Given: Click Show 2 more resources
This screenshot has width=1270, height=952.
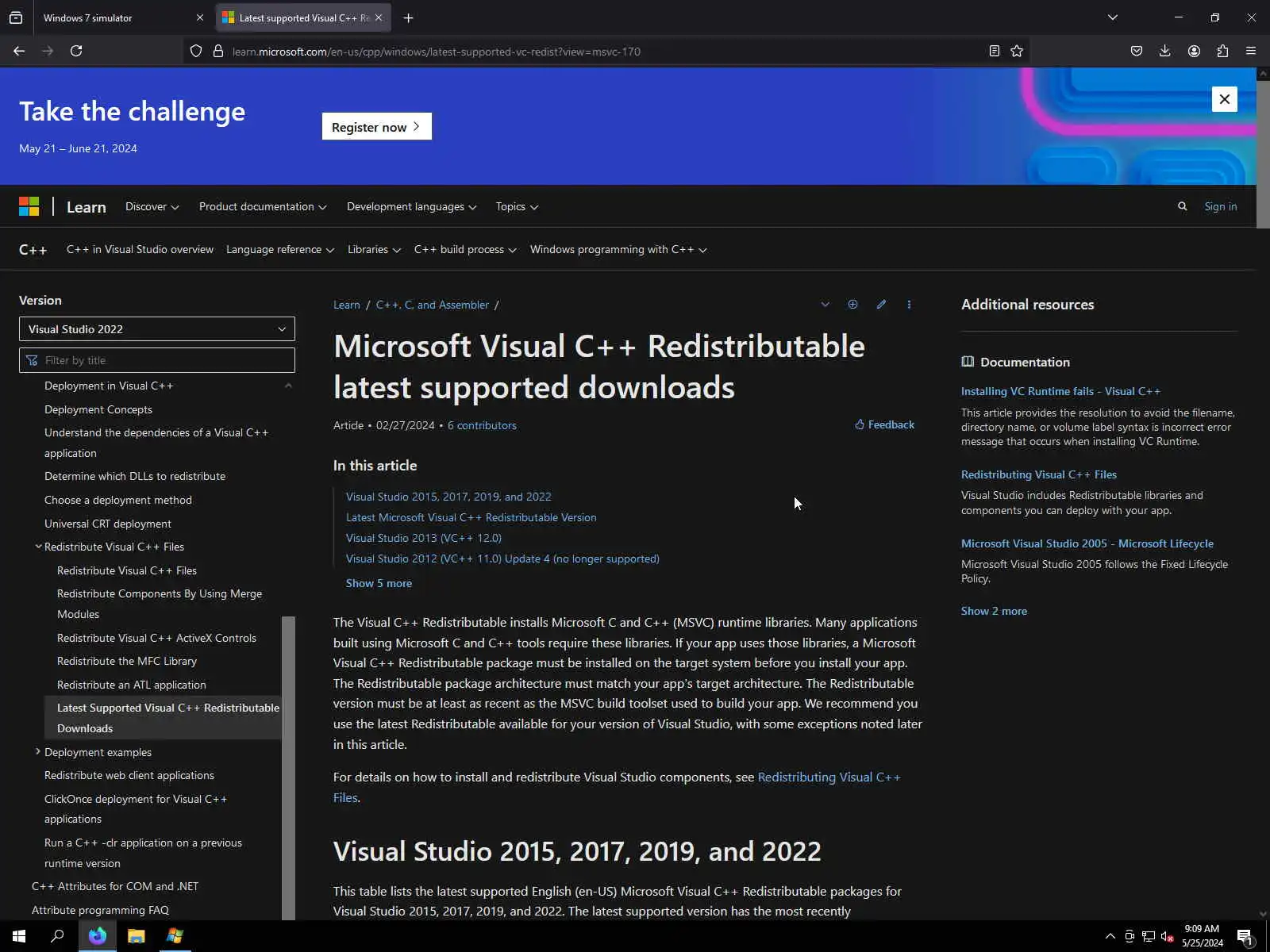Looking at the screenshot, I should pos(994,611).
